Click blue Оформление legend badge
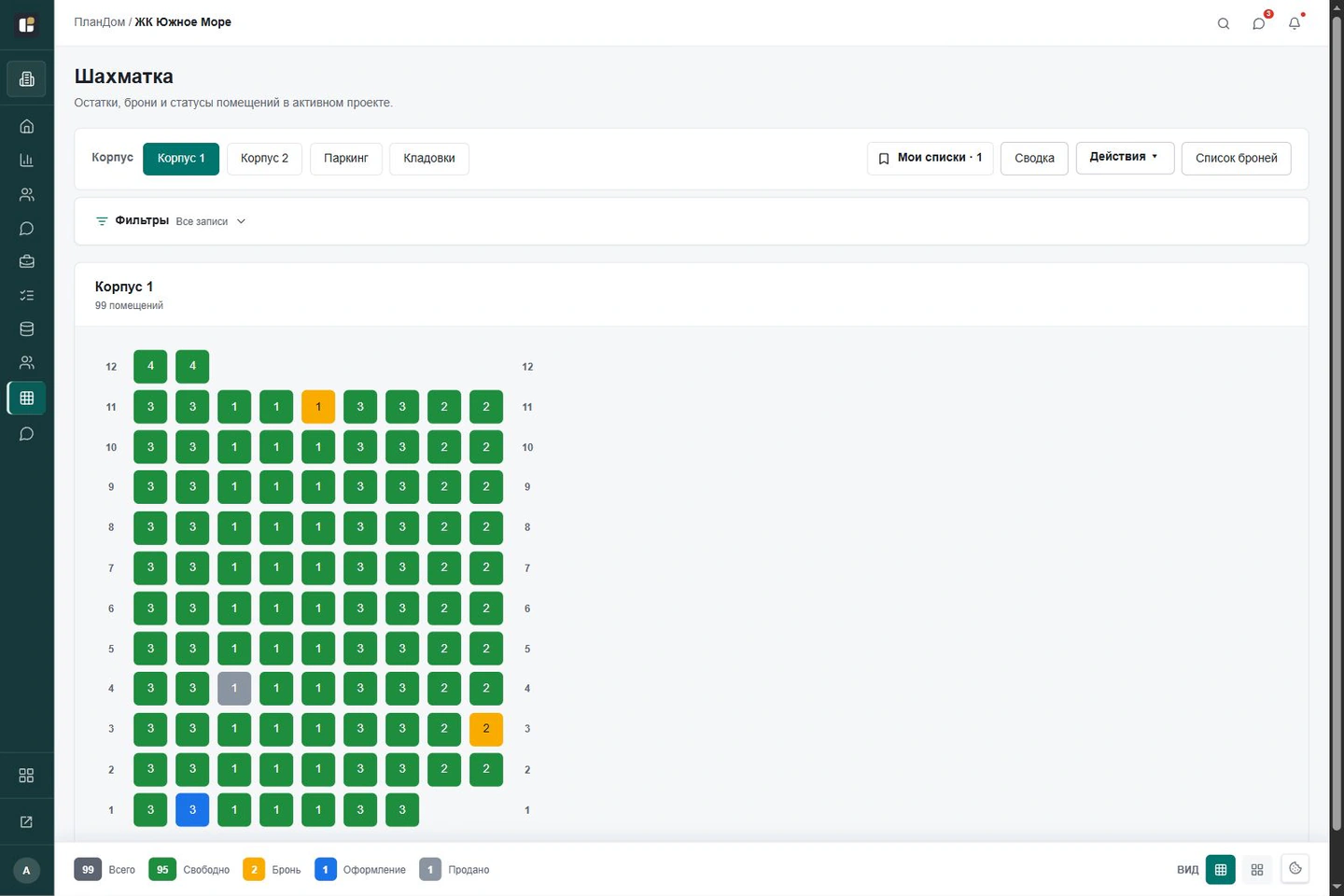 pyautogui.click(x=325, y=870)
